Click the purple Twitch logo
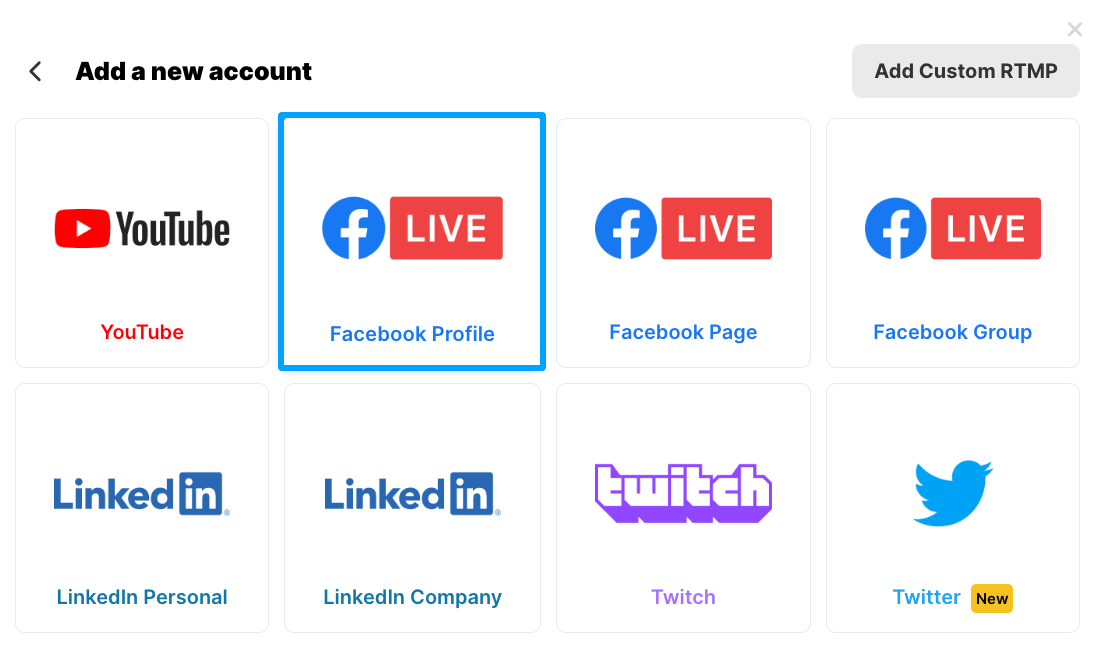 683,492
